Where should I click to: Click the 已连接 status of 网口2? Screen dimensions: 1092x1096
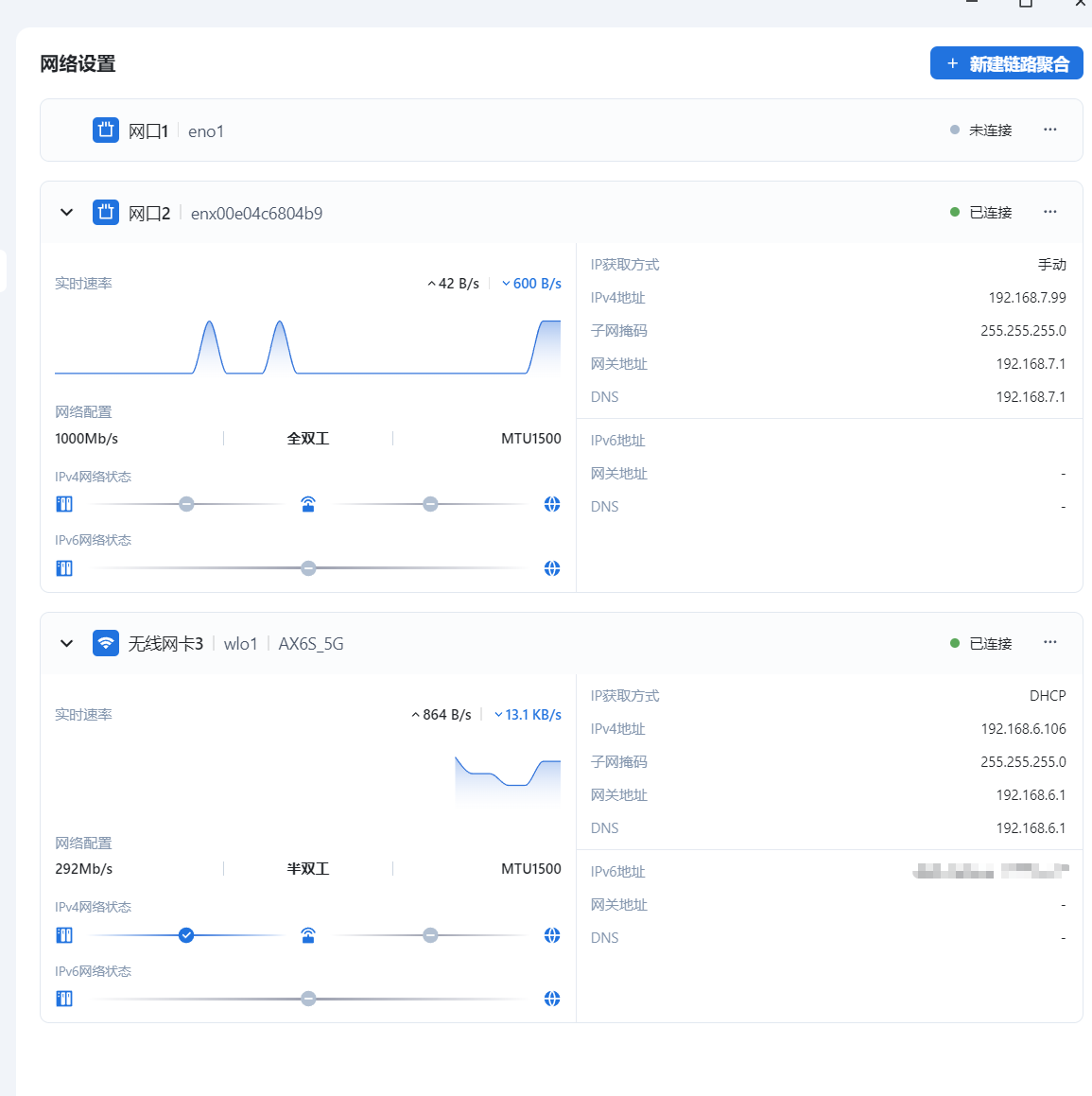(981, 212)
